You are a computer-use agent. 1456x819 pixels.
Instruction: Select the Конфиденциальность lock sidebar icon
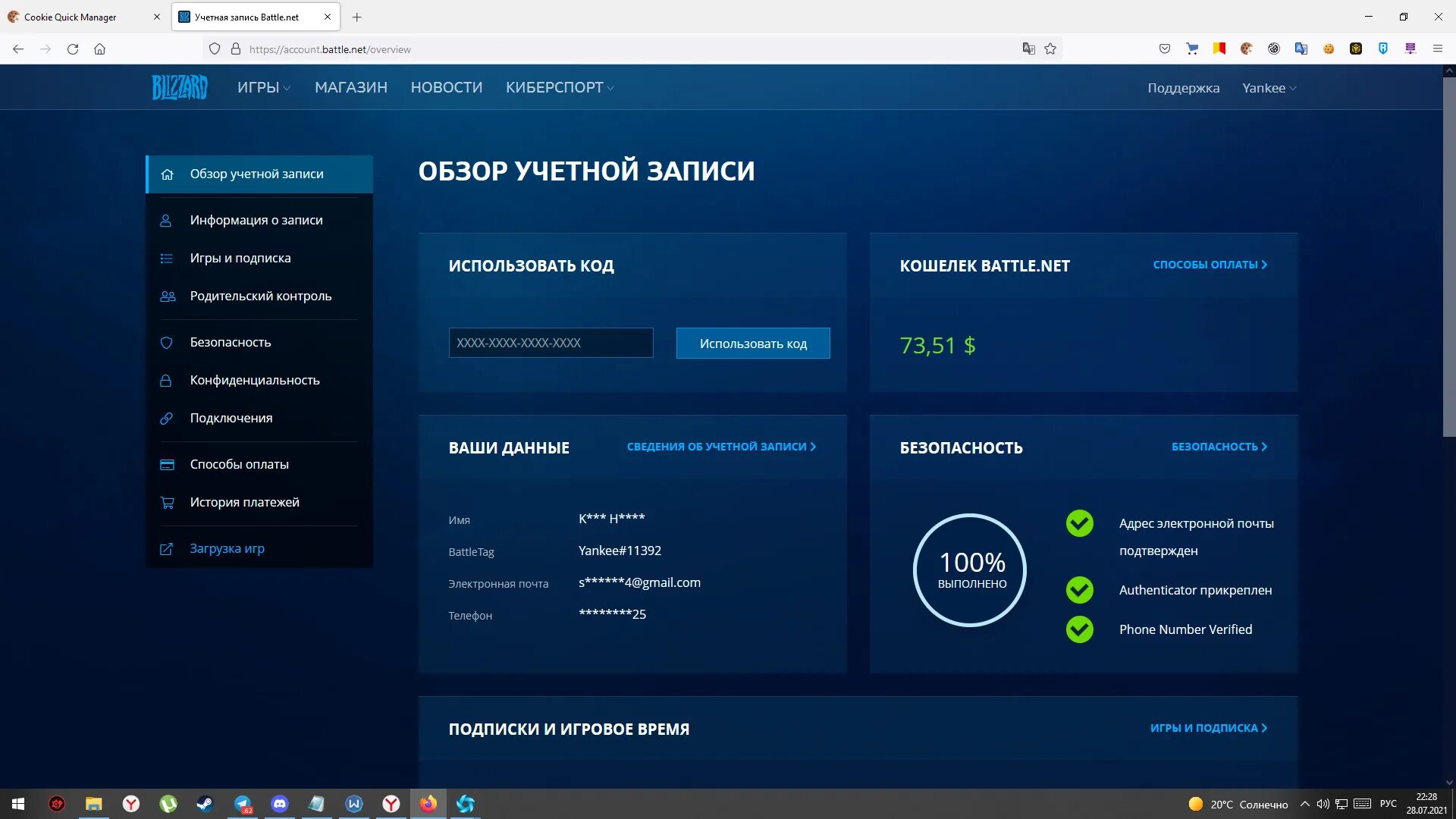(x=167, y=380)
